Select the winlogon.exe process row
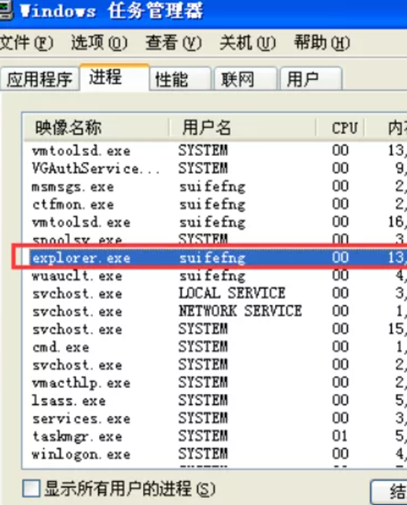Screen dimensions: 407x505 point(217,454)
